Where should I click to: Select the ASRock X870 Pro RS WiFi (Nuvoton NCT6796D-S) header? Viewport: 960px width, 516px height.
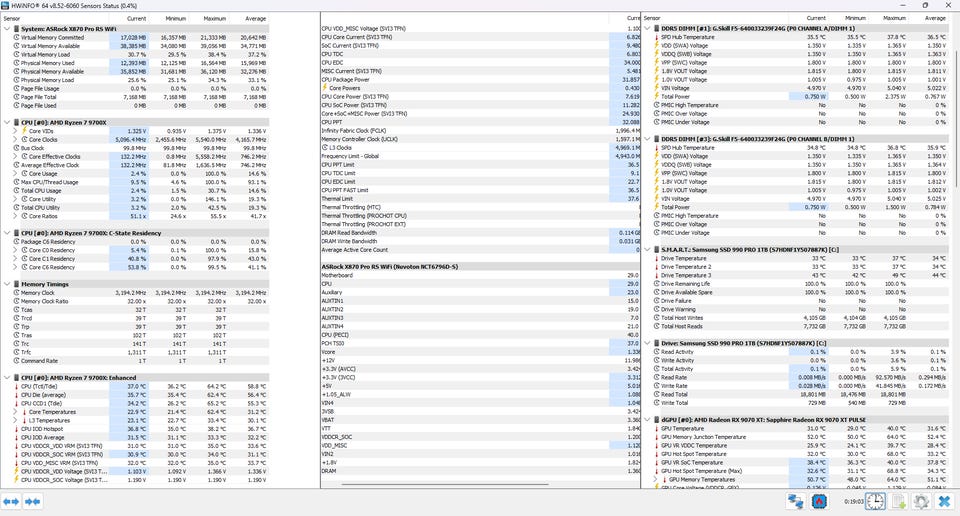(481, 267)
